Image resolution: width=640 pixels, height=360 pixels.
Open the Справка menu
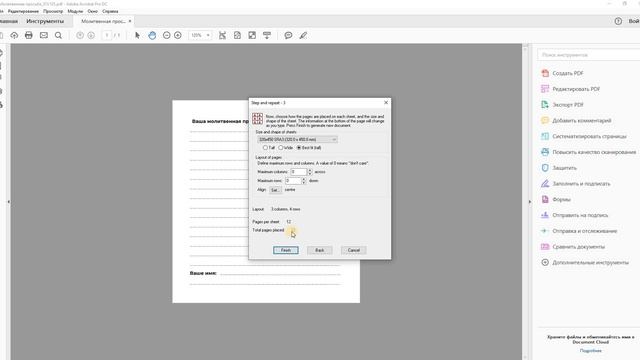[x=110, y=11]
